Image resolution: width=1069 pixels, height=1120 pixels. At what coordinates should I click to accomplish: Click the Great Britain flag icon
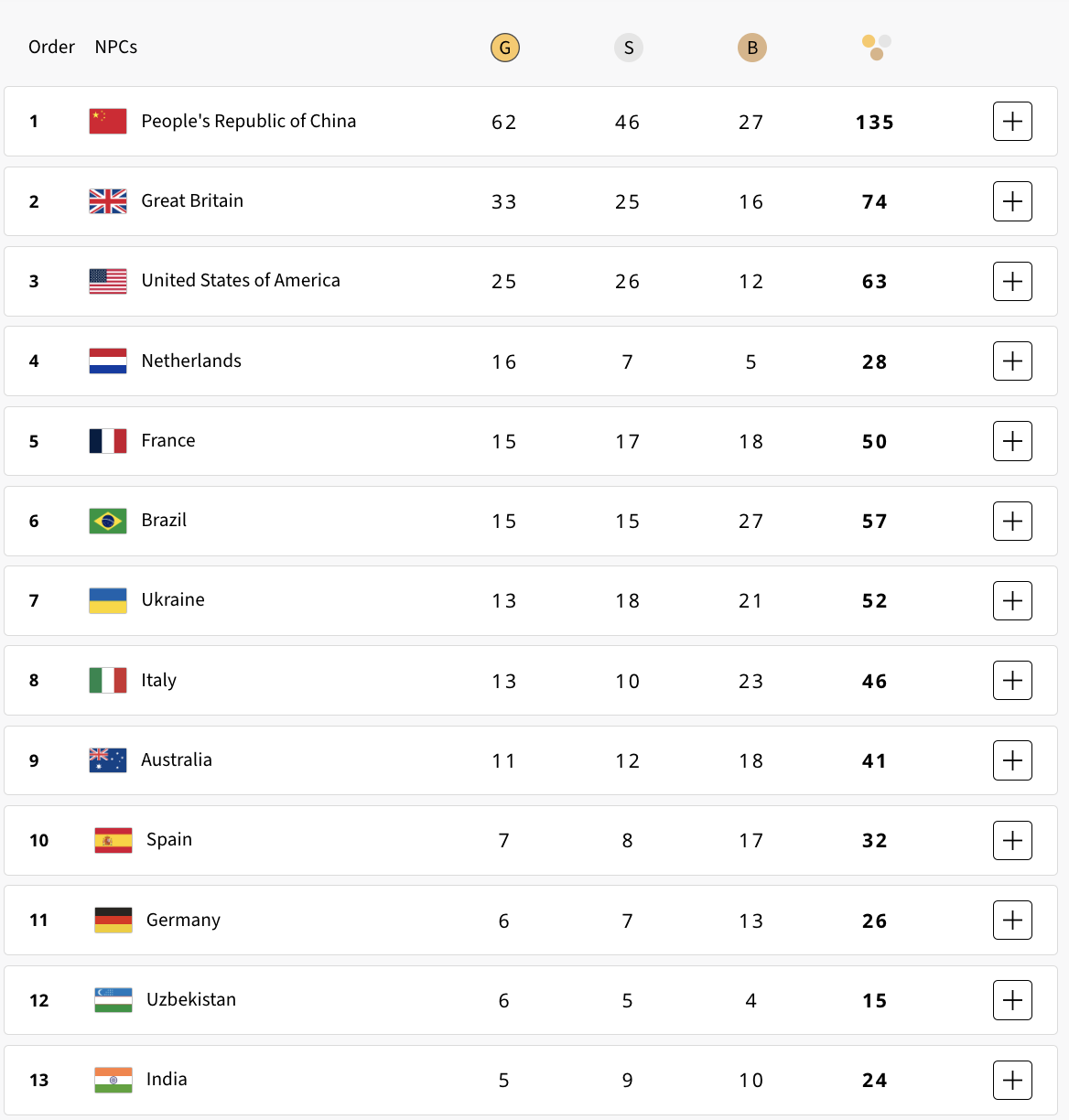coord(108,201)
